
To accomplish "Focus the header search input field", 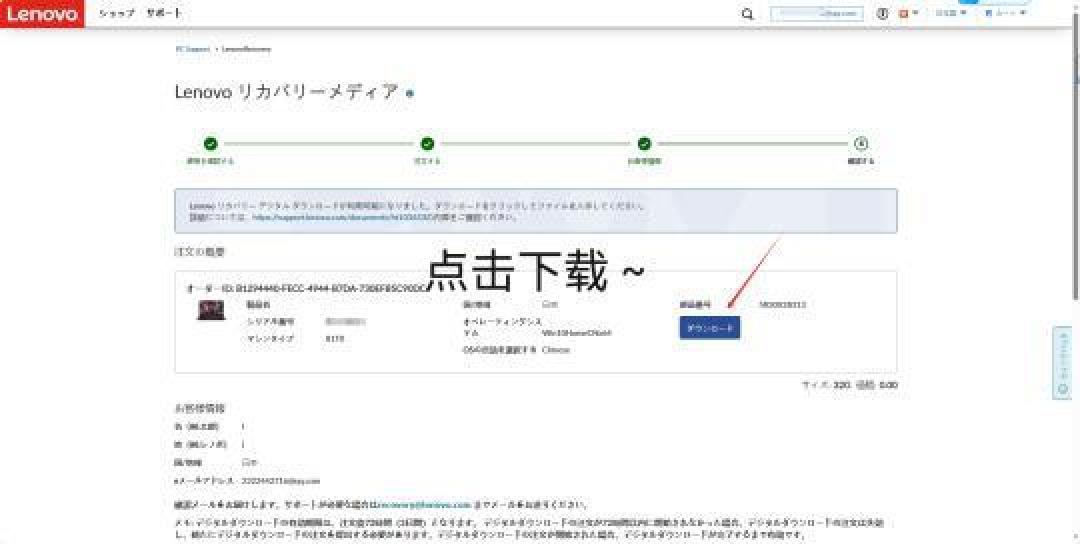I will pyautogui.click(x=817, y=14).
